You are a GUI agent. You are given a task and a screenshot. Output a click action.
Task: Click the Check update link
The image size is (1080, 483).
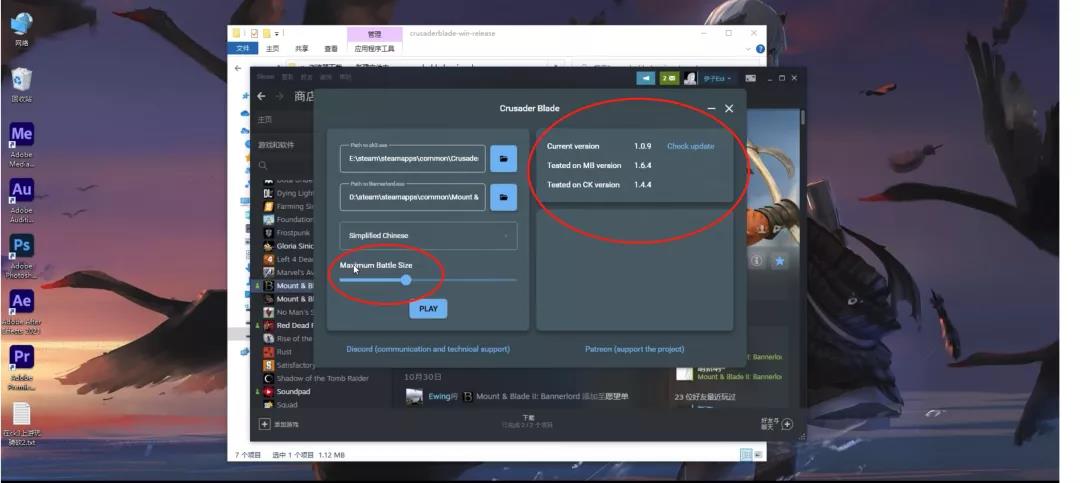(690, 146)
